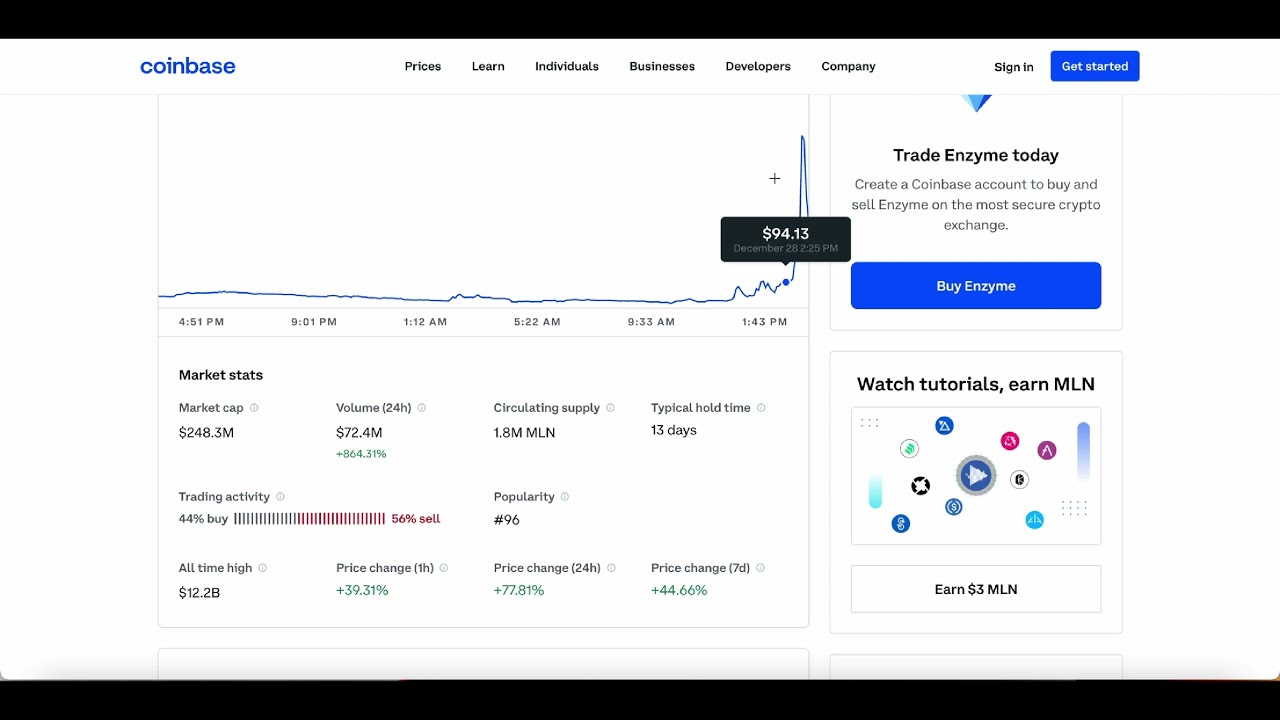Click the Circulating supply info icon
This screenshot has width=1280, height=720.
pyautogui.click(x=610, y=408)
